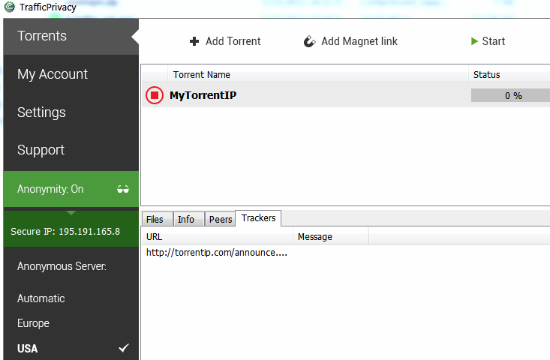Image resolution: width=550 pixels, height=360 pixels.
Task: Click the Secure IP: 195.191.165.8 text
Action: tap(65, 232)
